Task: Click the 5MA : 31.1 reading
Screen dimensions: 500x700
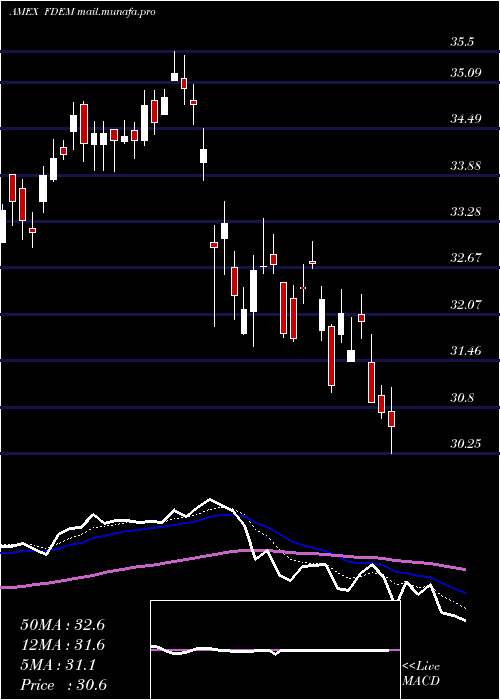Action: point(58,665)
